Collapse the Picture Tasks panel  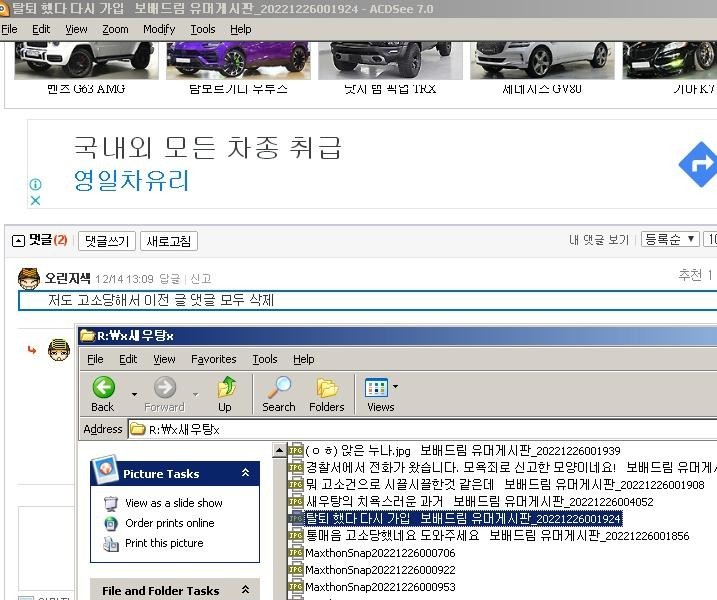245,474
